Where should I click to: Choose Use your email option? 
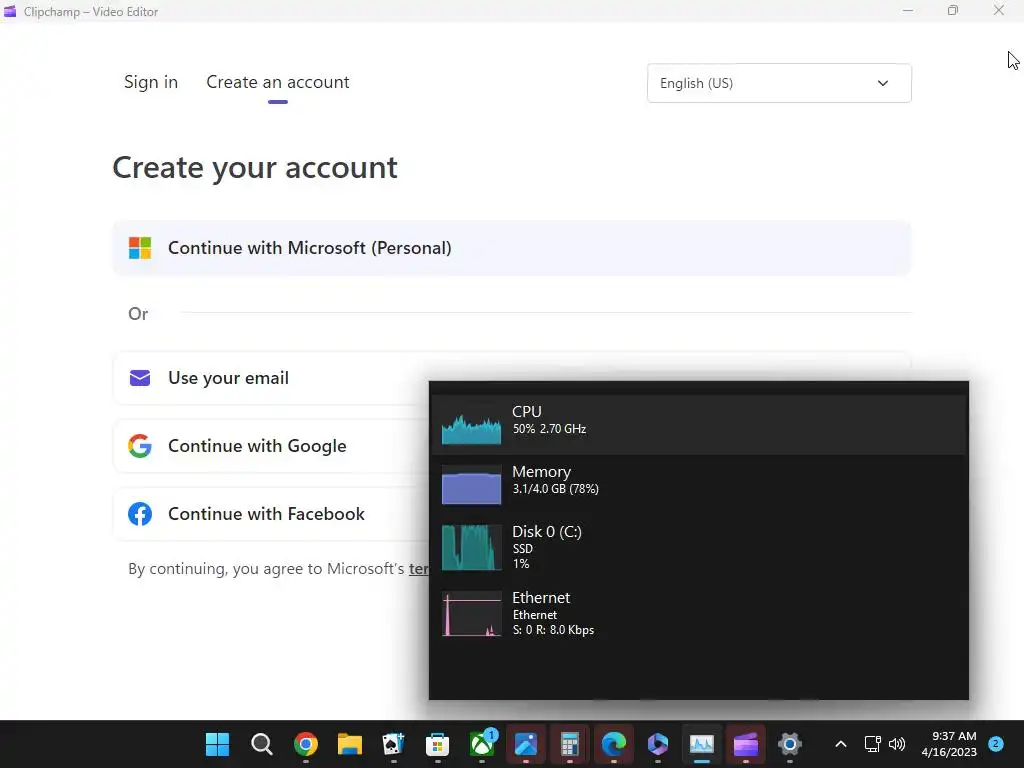[271, 378]
